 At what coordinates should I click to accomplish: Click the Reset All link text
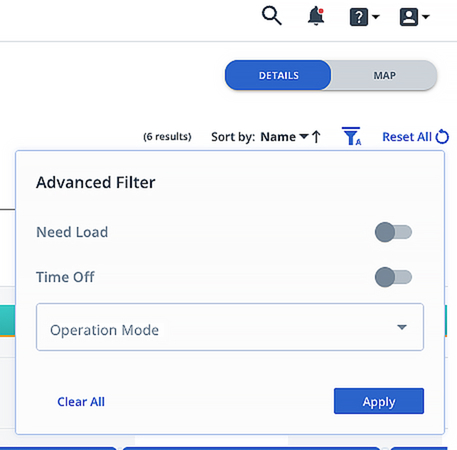(407, 137)
